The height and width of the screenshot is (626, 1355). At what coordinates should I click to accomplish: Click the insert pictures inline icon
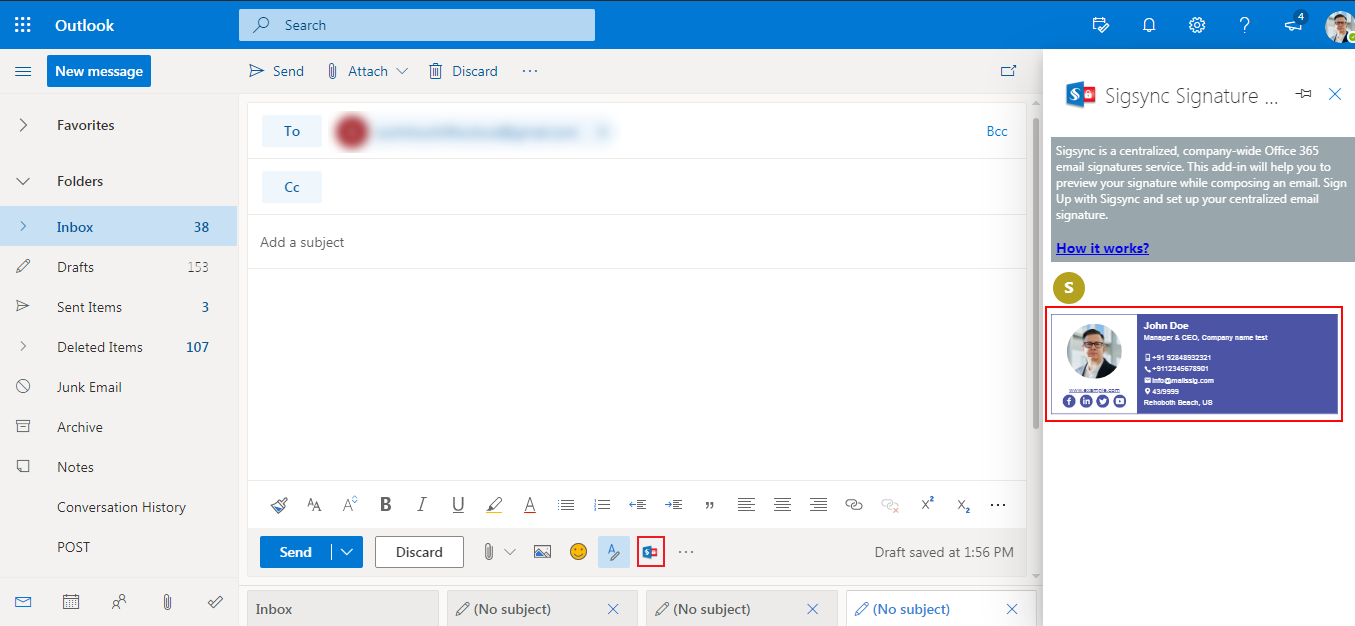pos(542,552)
